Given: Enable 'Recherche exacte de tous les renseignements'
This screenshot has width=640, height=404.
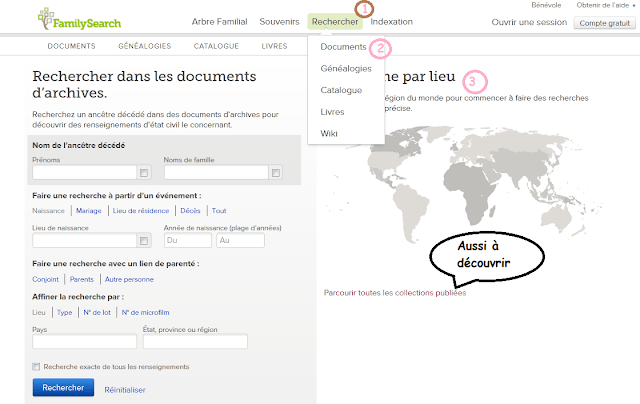Looking at the screenshot, I should point(37,366).
